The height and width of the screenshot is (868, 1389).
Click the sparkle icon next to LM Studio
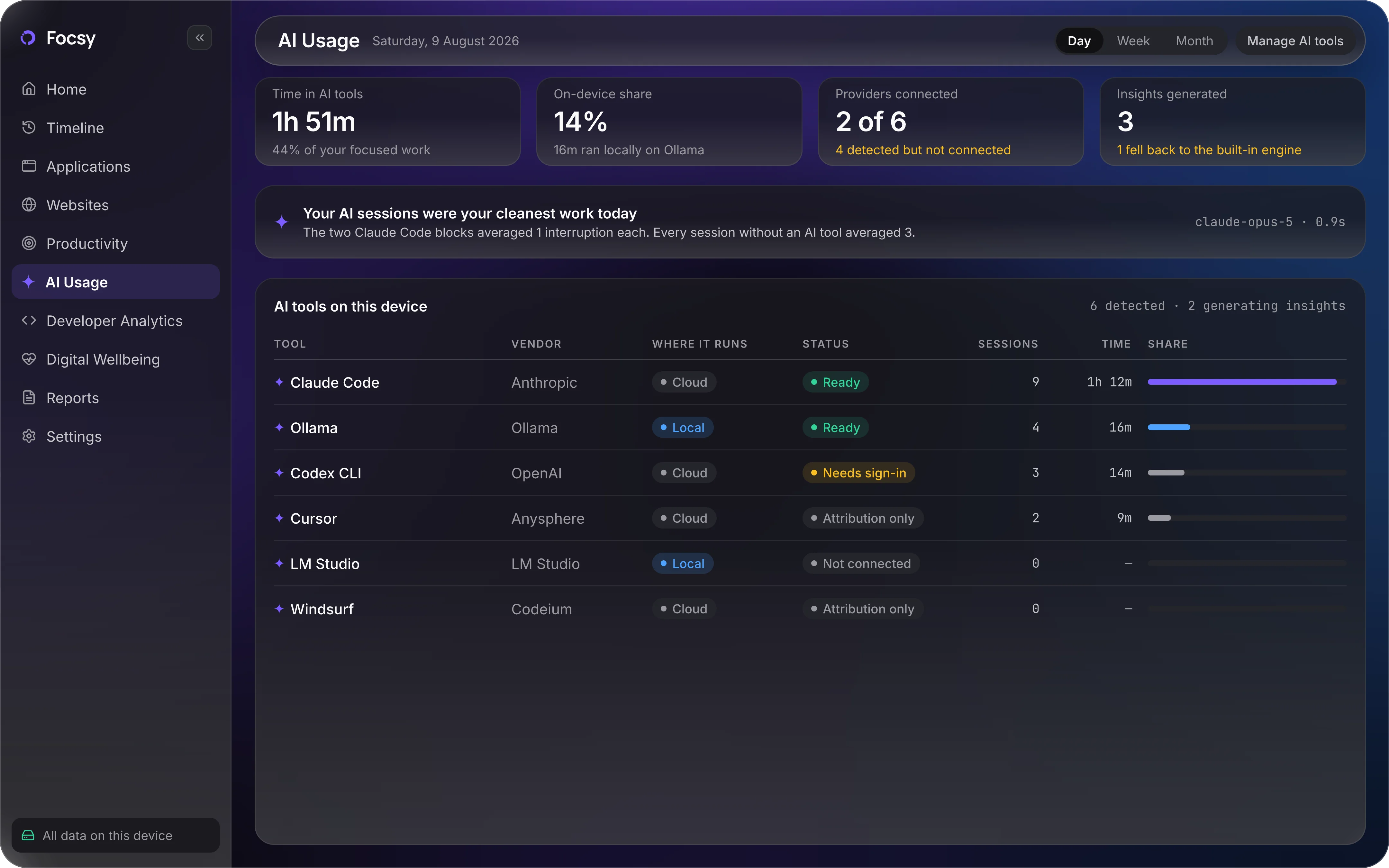pos(279,563)
